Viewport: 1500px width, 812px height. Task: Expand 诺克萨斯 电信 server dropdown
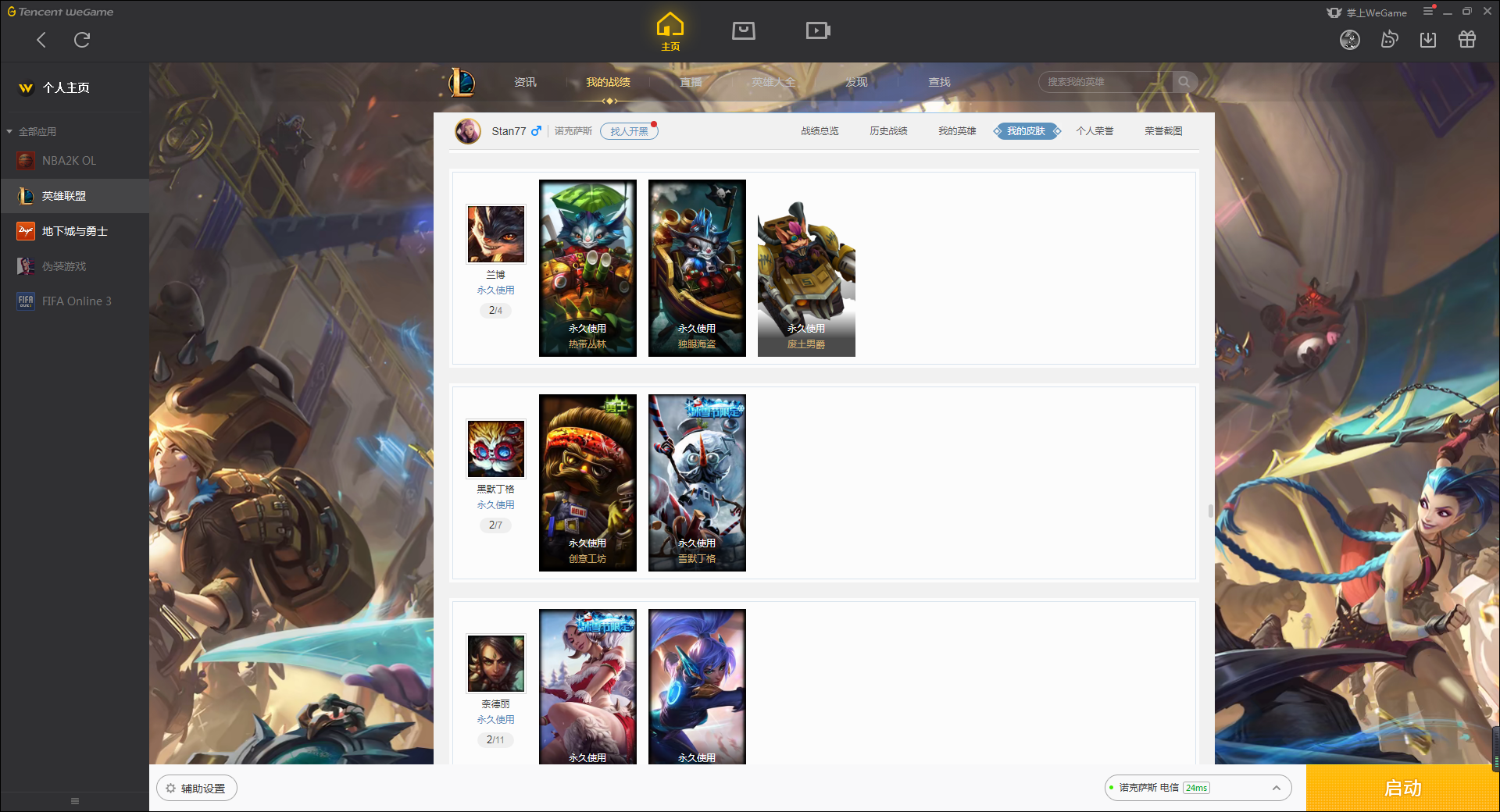(x=1198, y=788)
